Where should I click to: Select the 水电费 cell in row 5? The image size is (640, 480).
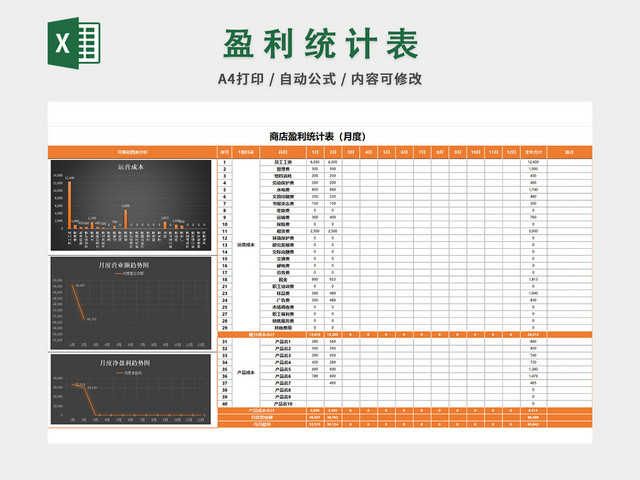click(x=283, y=190)
